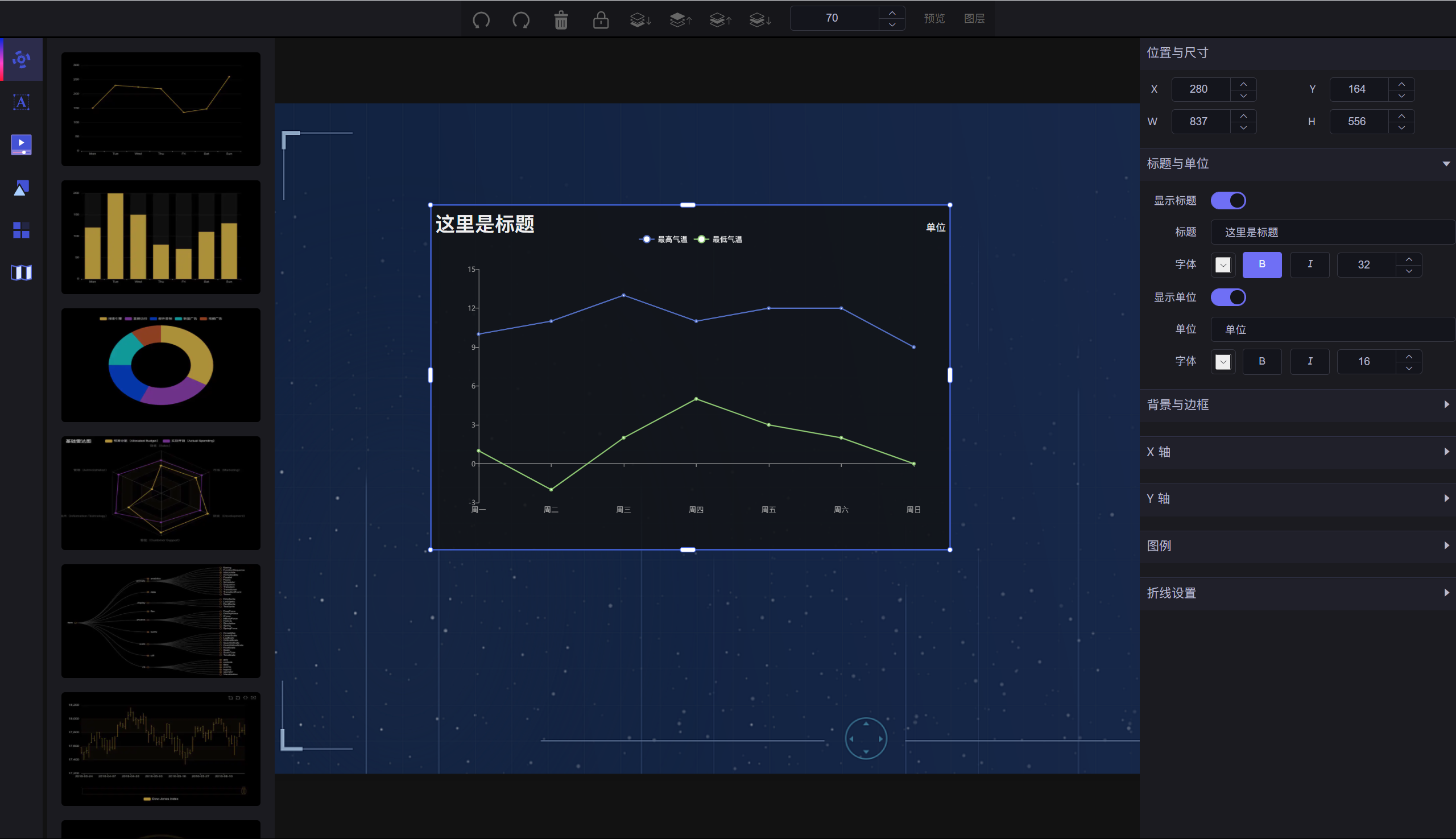
Task: Click the width field 837
Action: click(x=1200, y=122)
